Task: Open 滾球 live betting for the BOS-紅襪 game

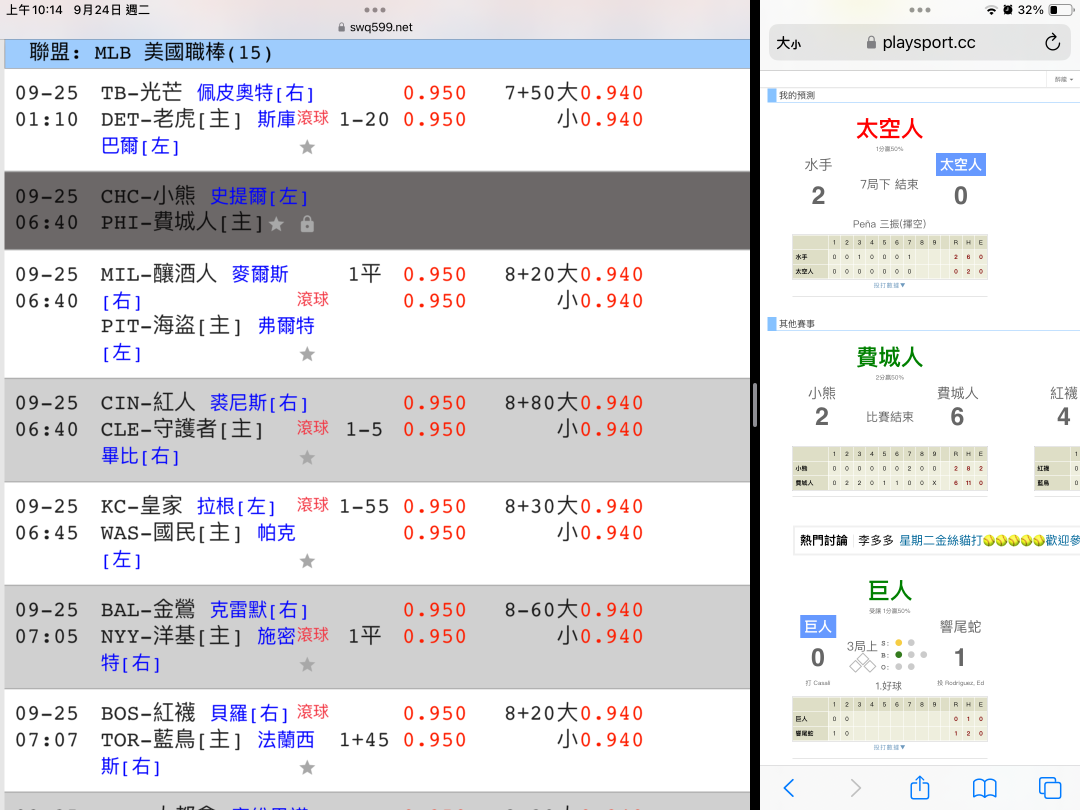Action: click(313, 712)
